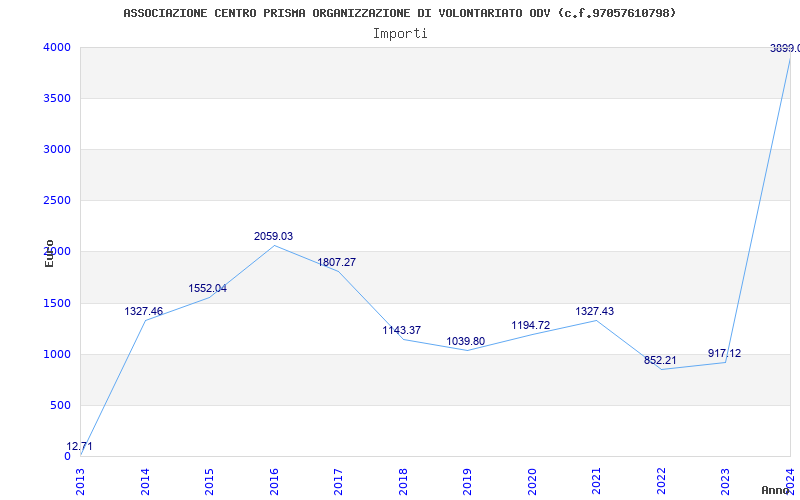800x500 pixels.
Task: Click the 'Euro' y-axis title
Action: click(x=49, y=253)
